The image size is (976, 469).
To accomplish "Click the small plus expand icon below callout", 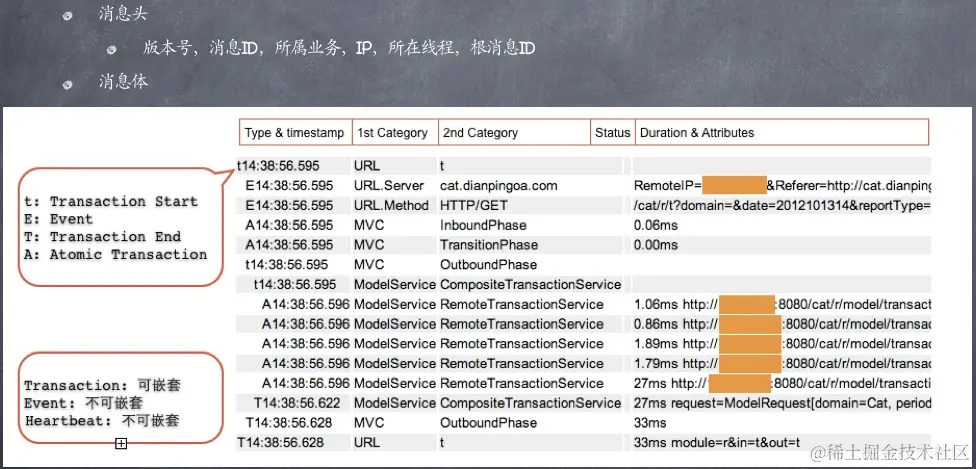I will 121,443.
